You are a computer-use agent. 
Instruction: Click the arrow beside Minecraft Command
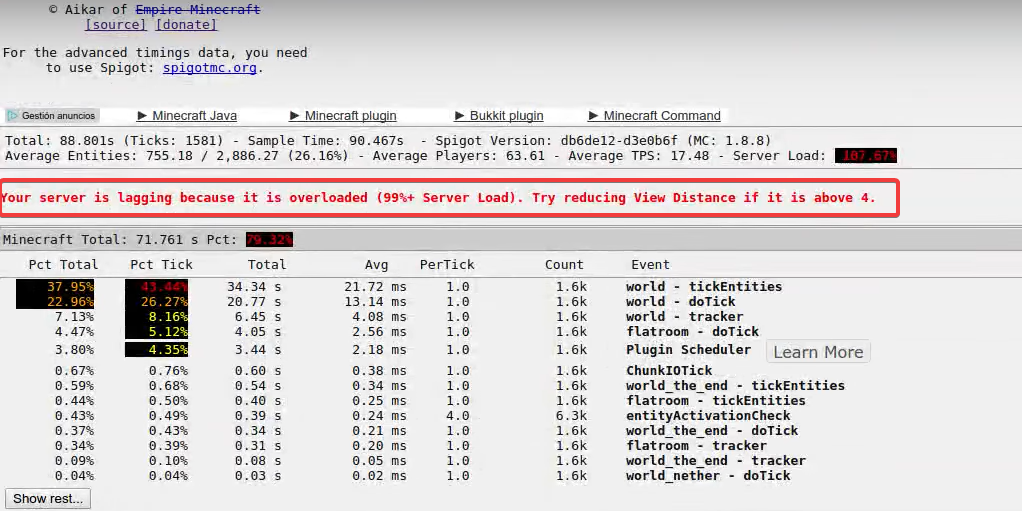[x=594, y=116]
